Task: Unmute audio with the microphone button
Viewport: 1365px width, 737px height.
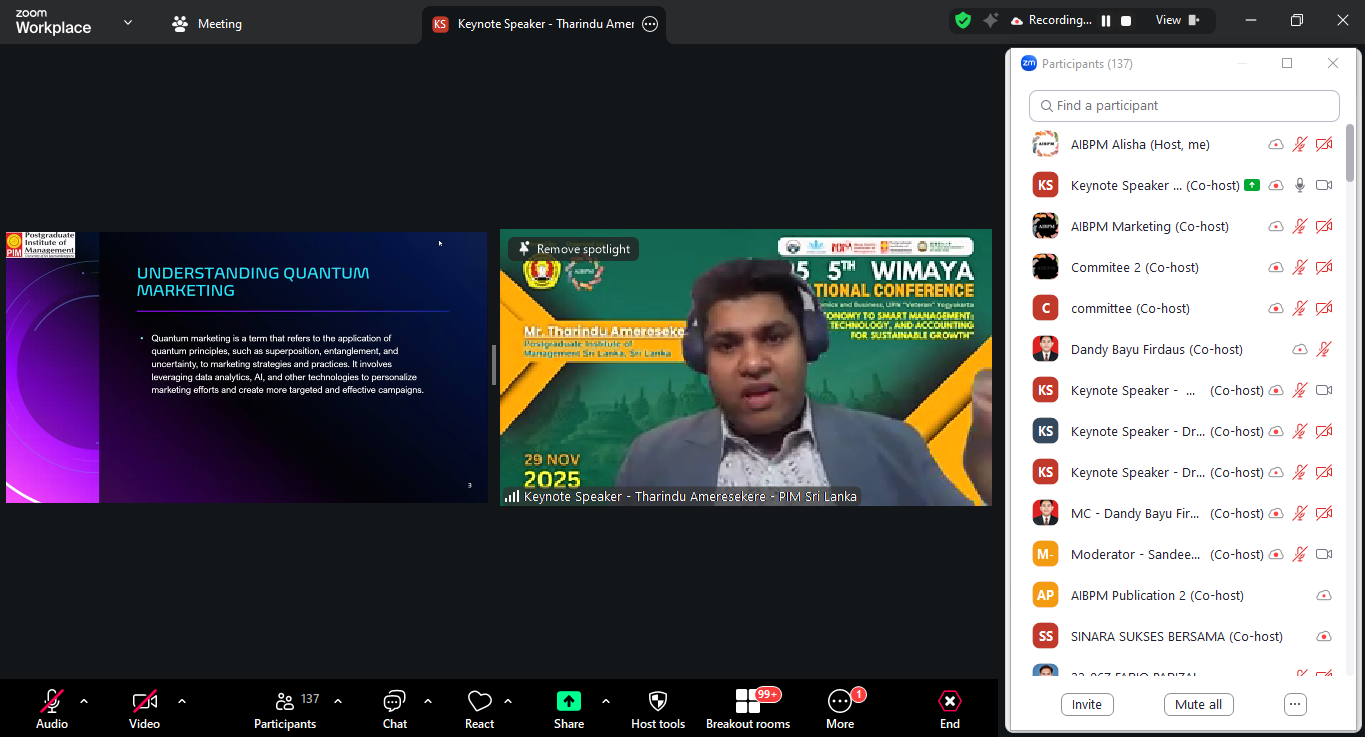Action: coord(52,708)
